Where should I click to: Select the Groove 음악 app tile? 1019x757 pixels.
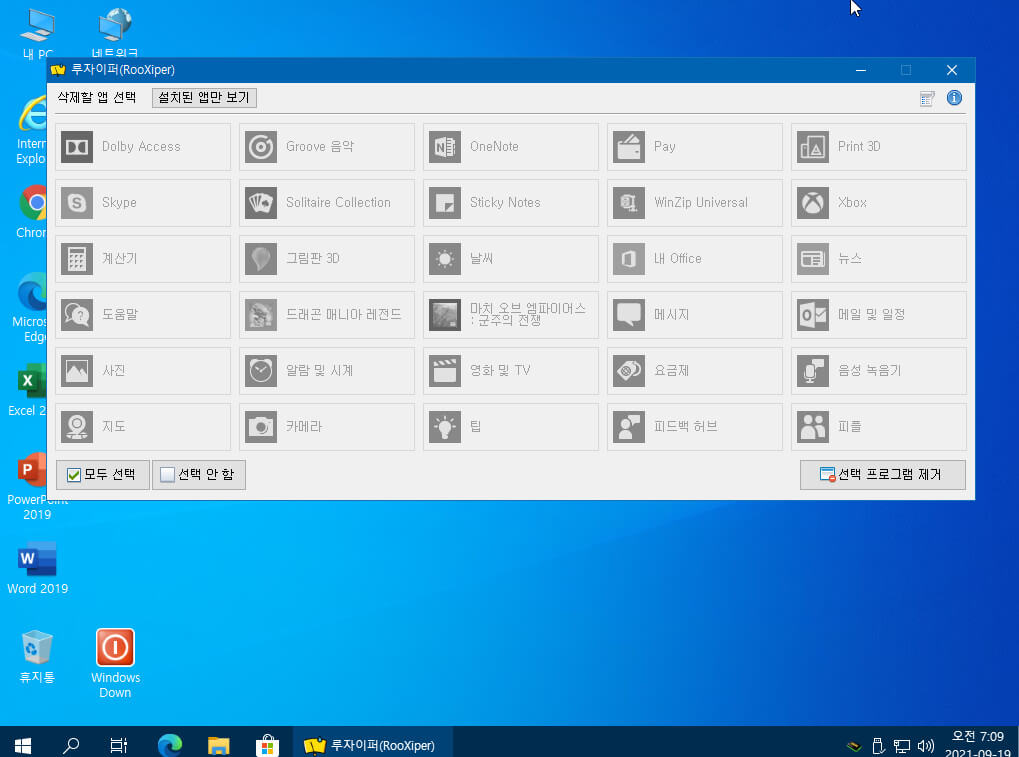coord(327,147)
